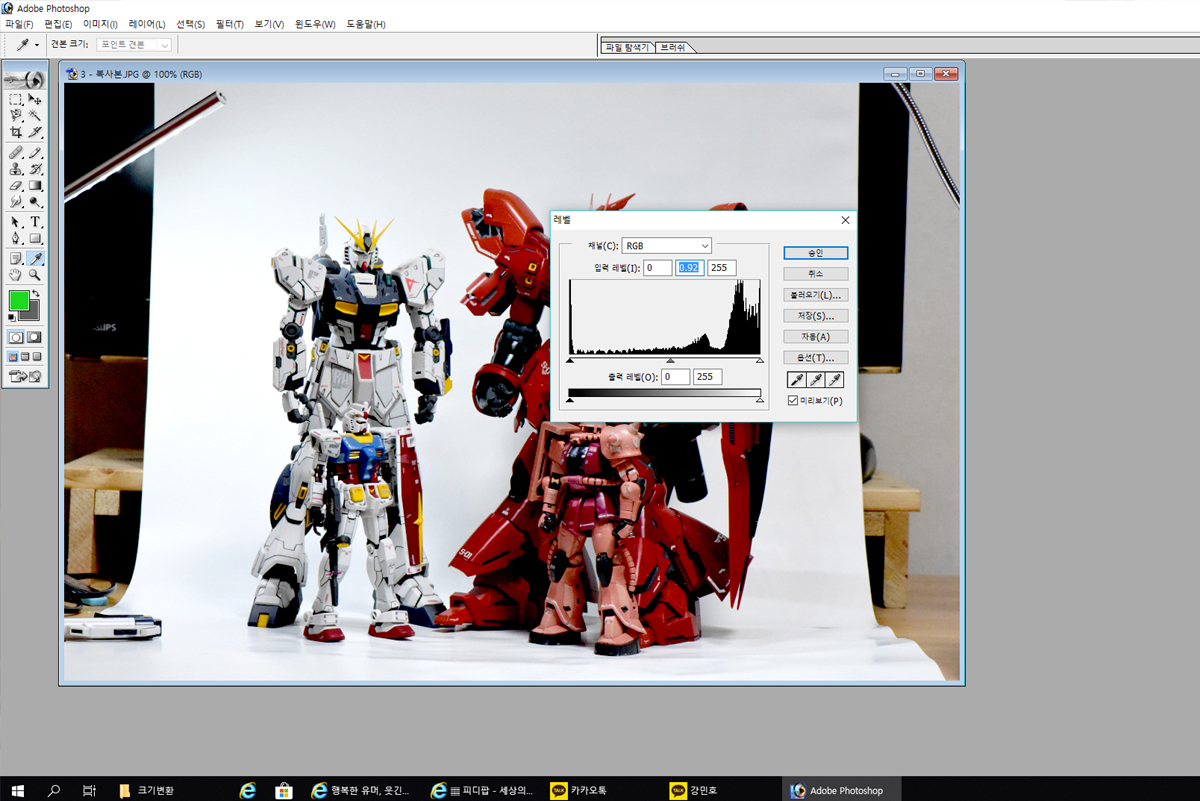
Task: Click the Jump to ImageReady icon
Action: [x=26, y=376]
